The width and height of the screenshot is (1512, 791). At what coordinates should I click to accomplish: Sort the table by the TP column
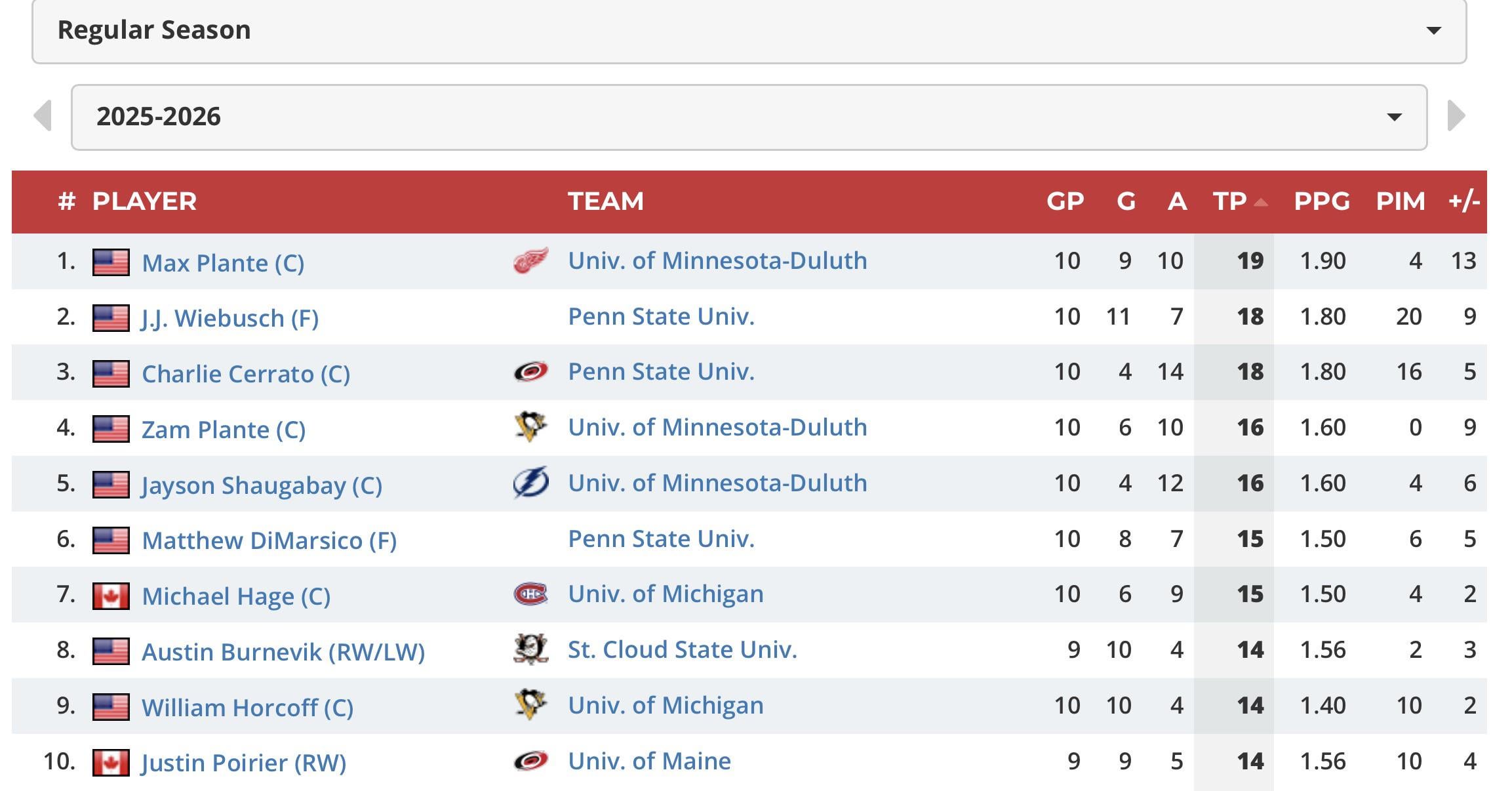click(x=1230, y=201)
